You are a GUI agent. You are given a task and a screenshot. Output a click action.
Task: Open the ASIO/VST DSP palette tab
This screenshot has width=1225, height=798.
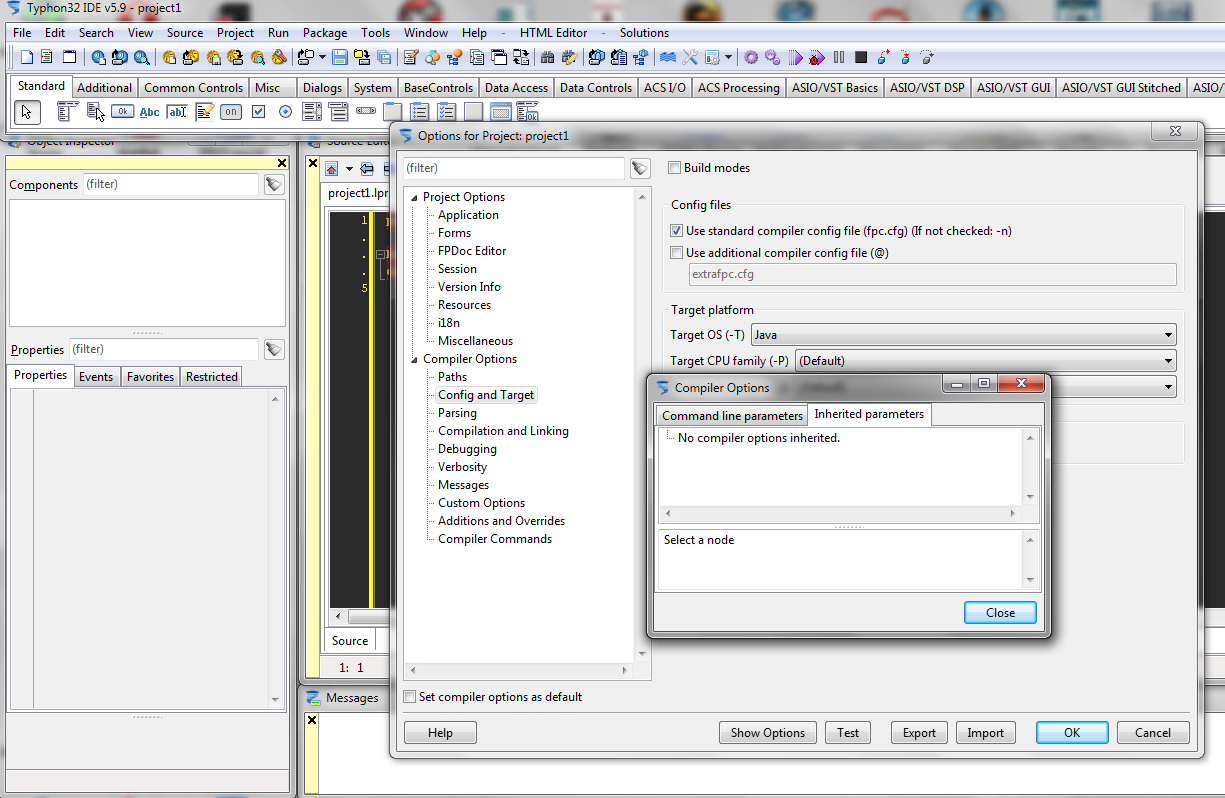pyautogui.click(x=927, y=88)
